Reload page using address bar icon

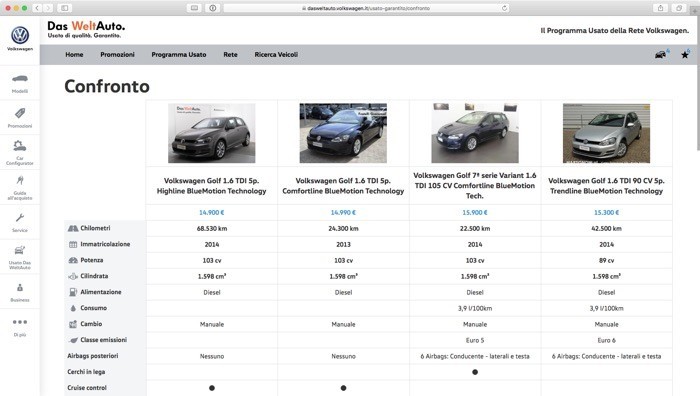coord(504,8)
